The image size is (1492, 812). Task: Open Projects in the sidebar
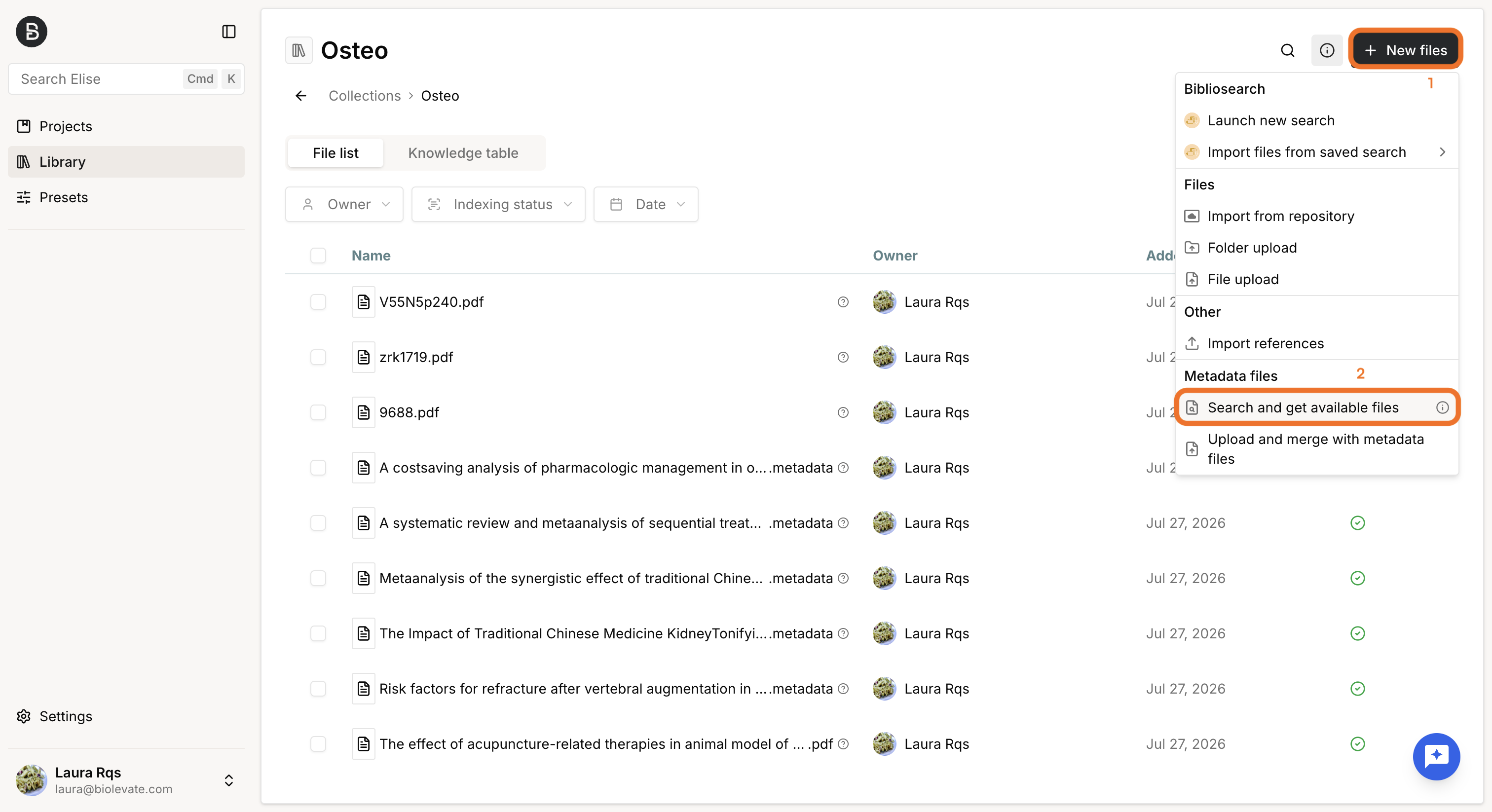[126, 126]
